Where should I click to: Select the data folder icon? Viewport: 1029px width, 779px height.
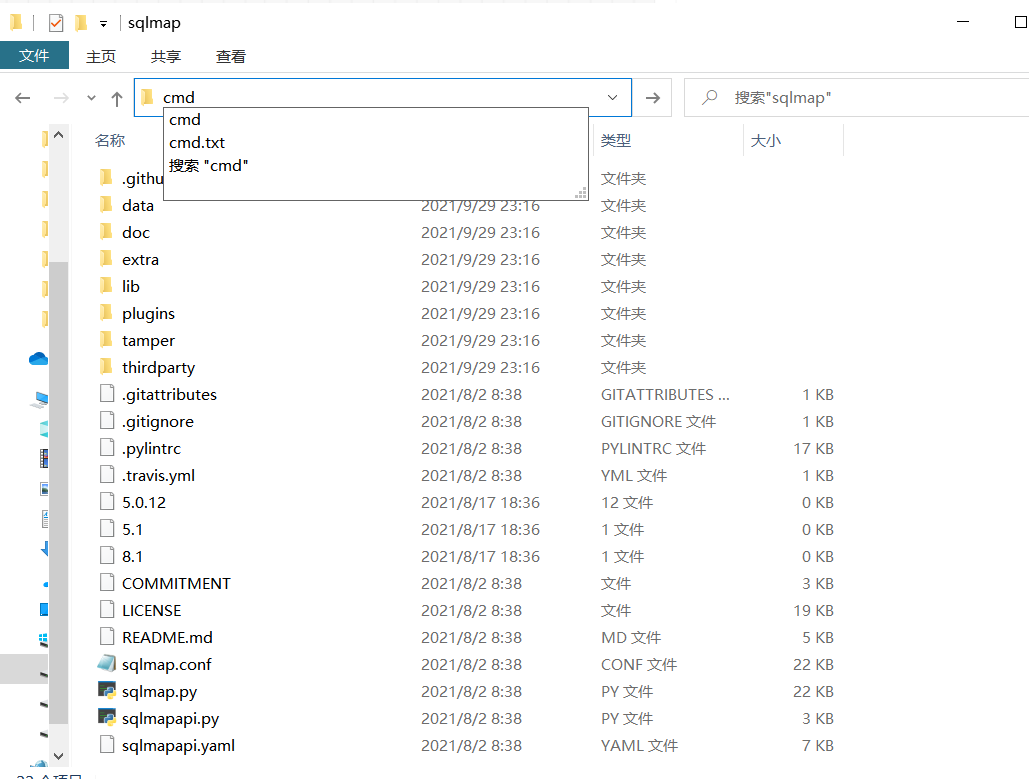click(x=106, y=205)
